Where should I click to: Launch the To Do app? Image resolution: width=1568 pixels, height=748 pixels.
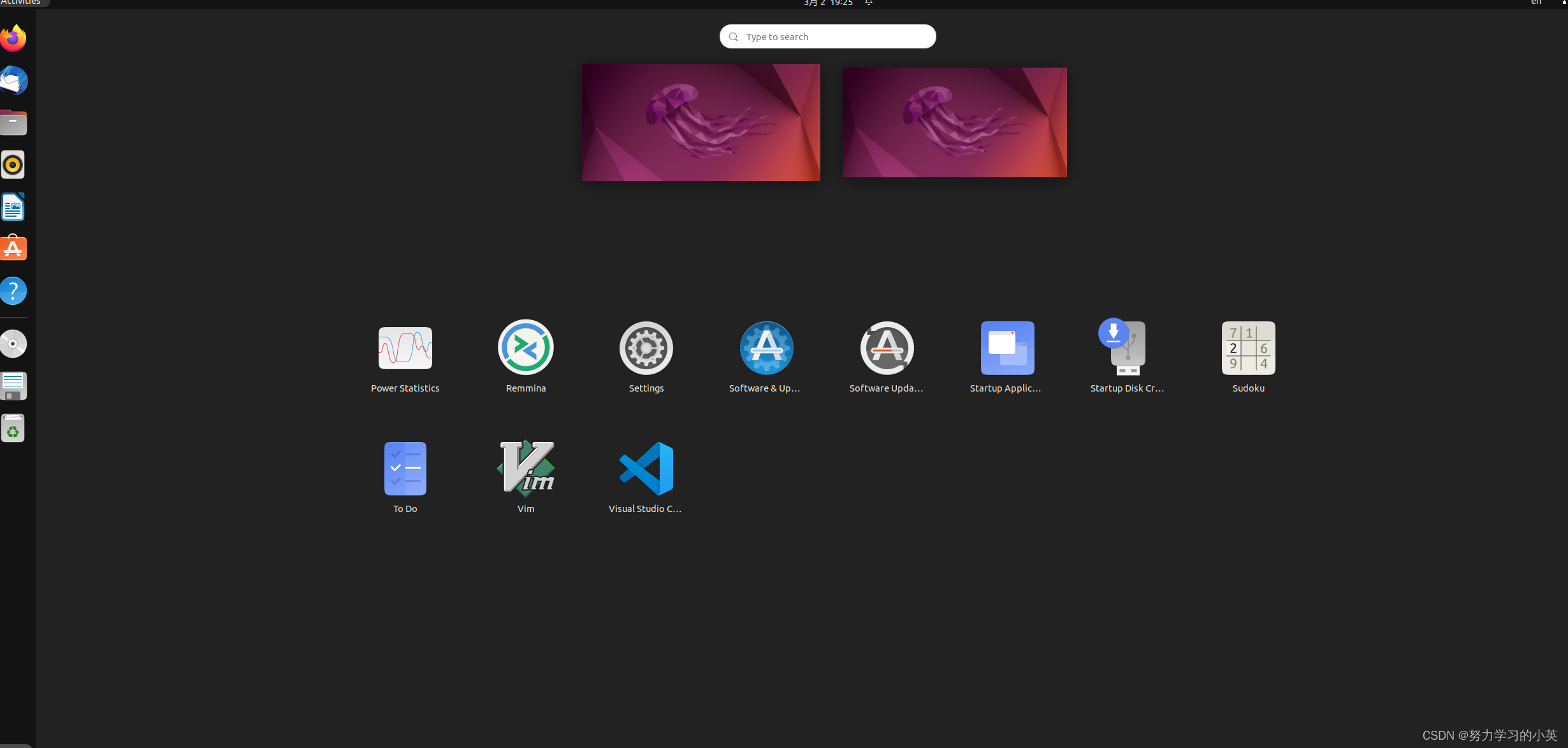point(405,469)
